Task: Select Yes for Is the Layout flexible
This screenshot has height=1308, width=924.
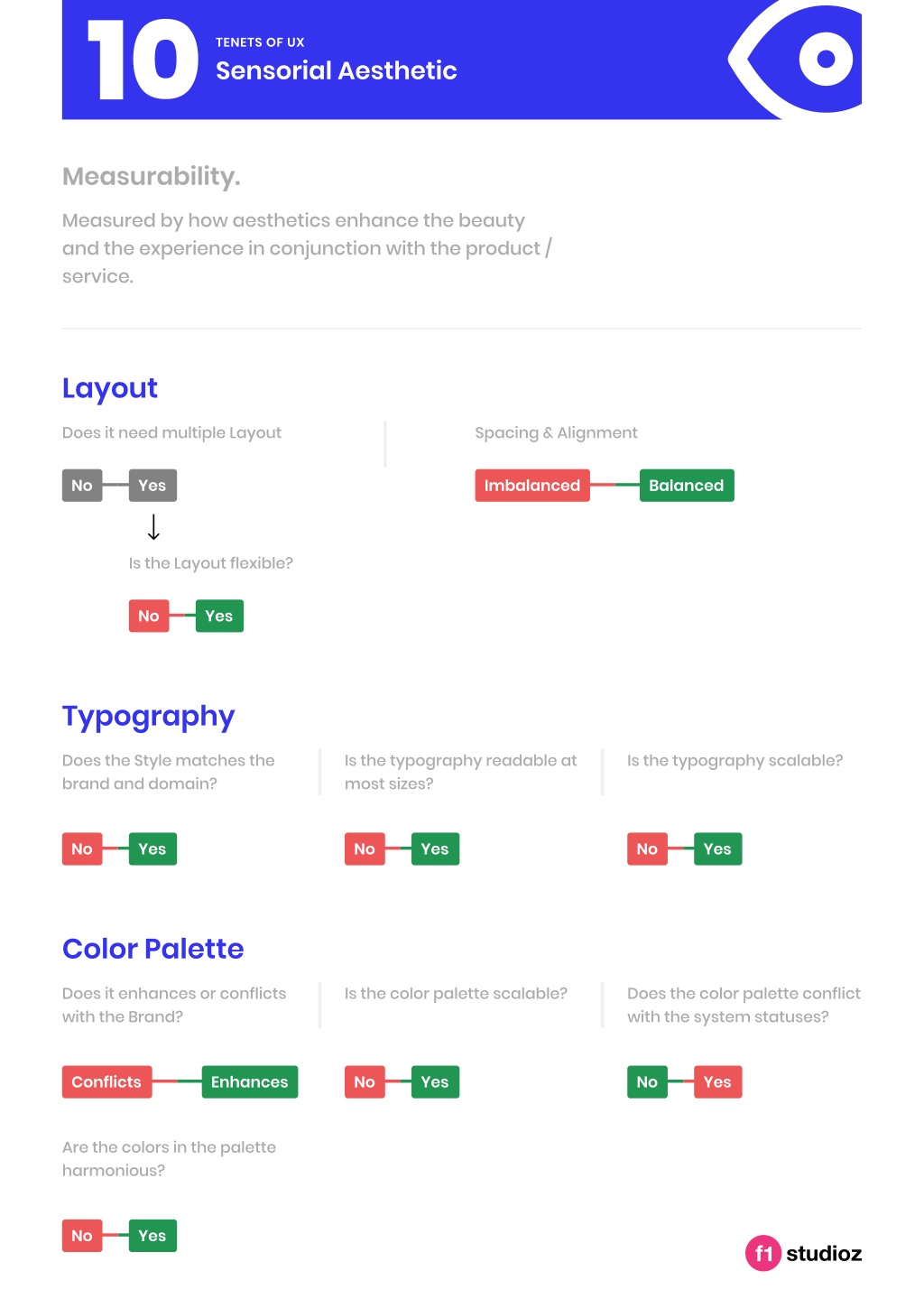Action: pyautogui.click(x=219, y=617)
